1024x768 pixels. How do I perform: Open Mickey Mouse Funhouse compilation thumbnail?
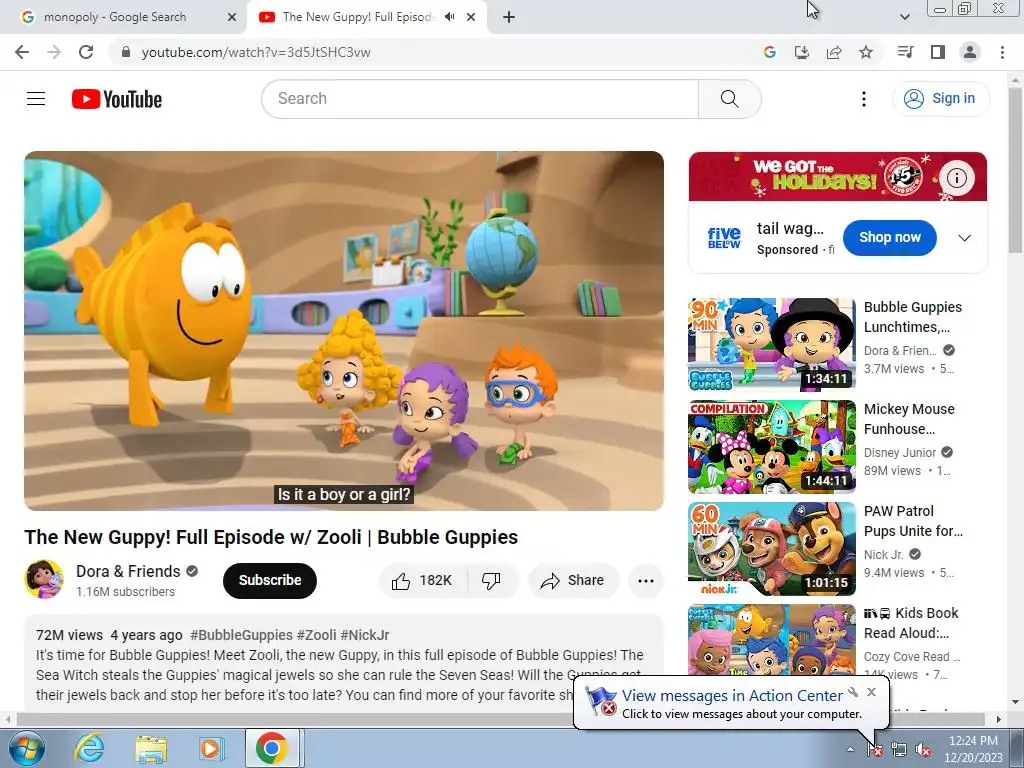pyautogui.click(x=772, y=447)
